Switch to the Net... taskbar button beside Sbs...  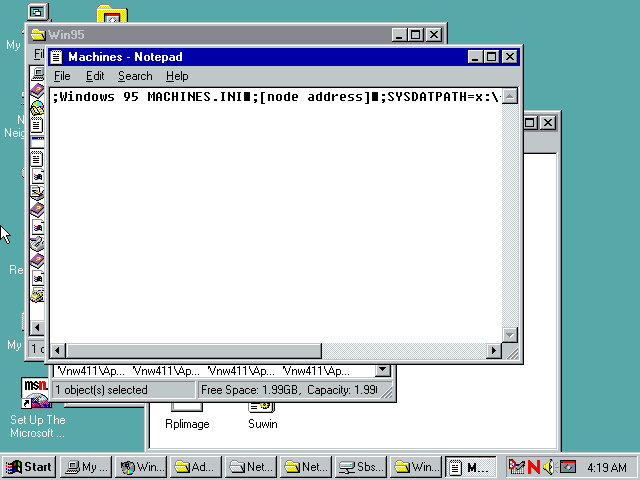[x=306, y=467]
